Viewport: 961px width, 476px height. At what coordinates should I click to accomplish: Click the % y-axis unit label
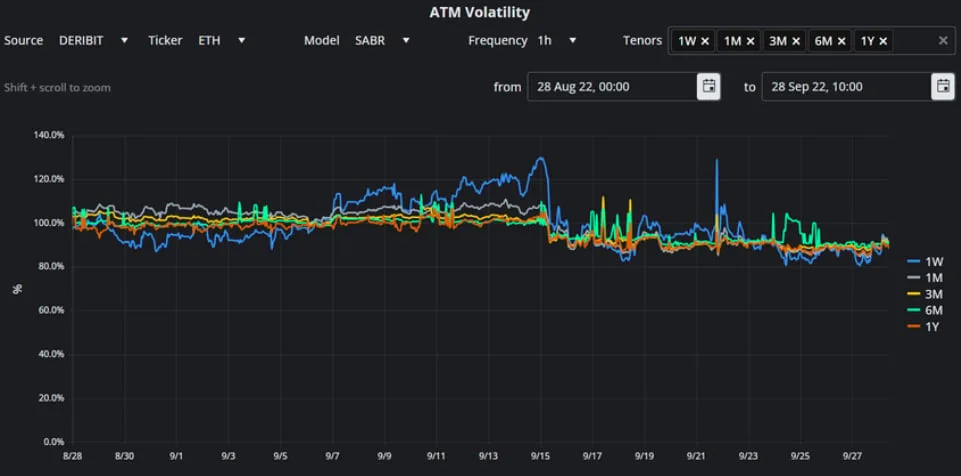pos(17,289)
